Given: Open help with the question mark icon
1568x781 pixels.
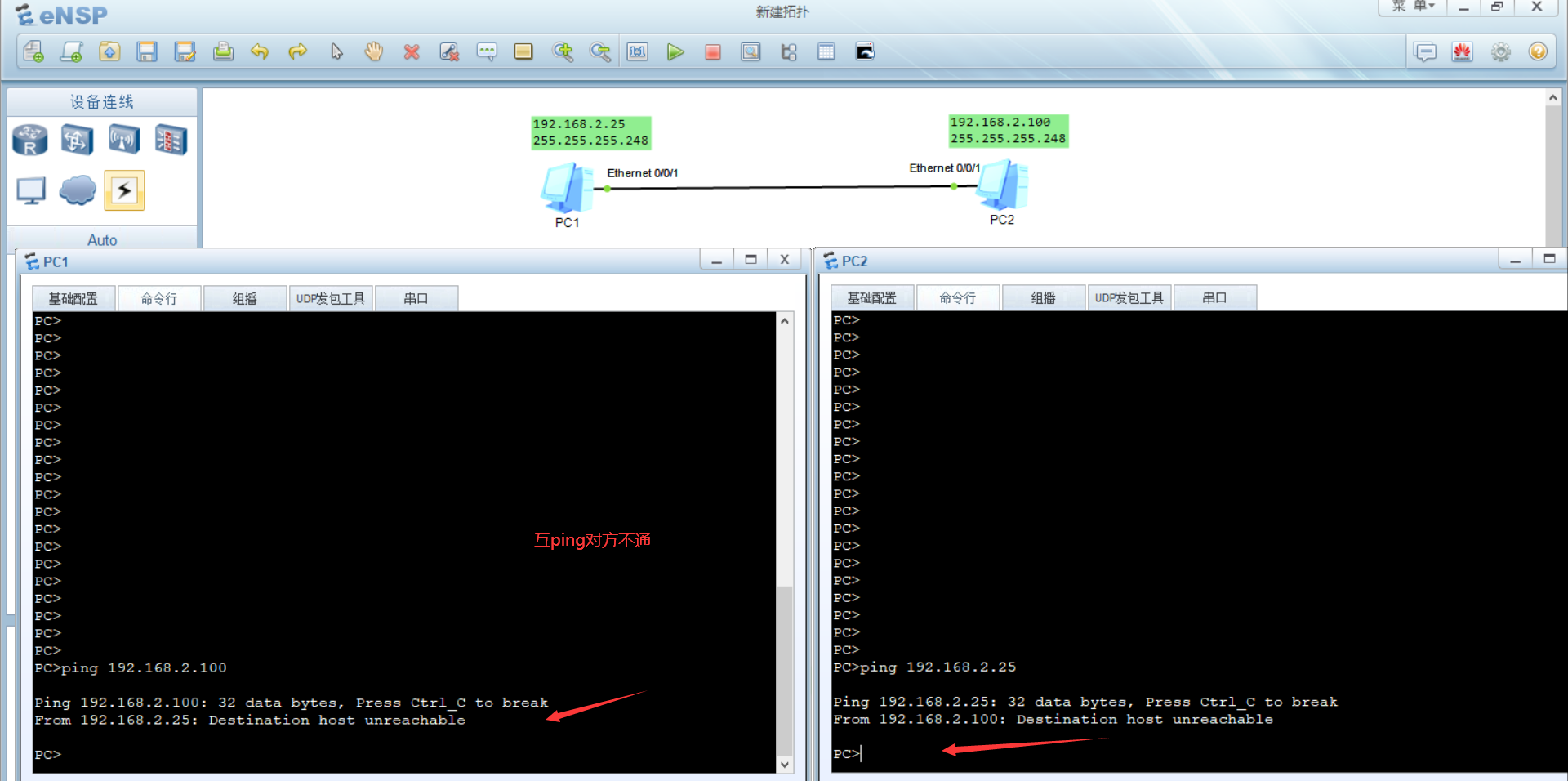Looking at the screenshot, I should click(1538, 52).
